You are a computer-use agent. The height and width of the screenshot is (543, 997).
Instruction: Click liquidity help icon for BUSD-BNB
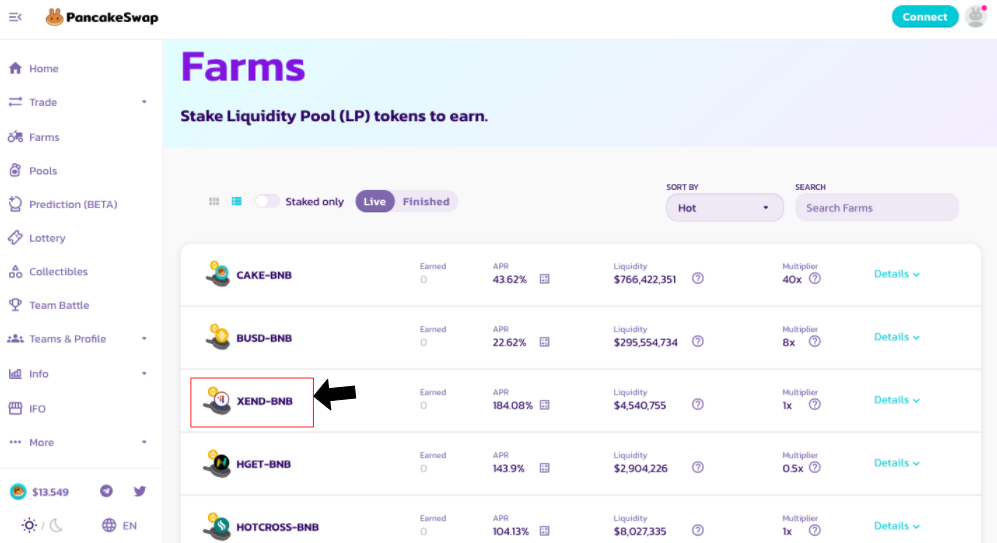[698, 342]
